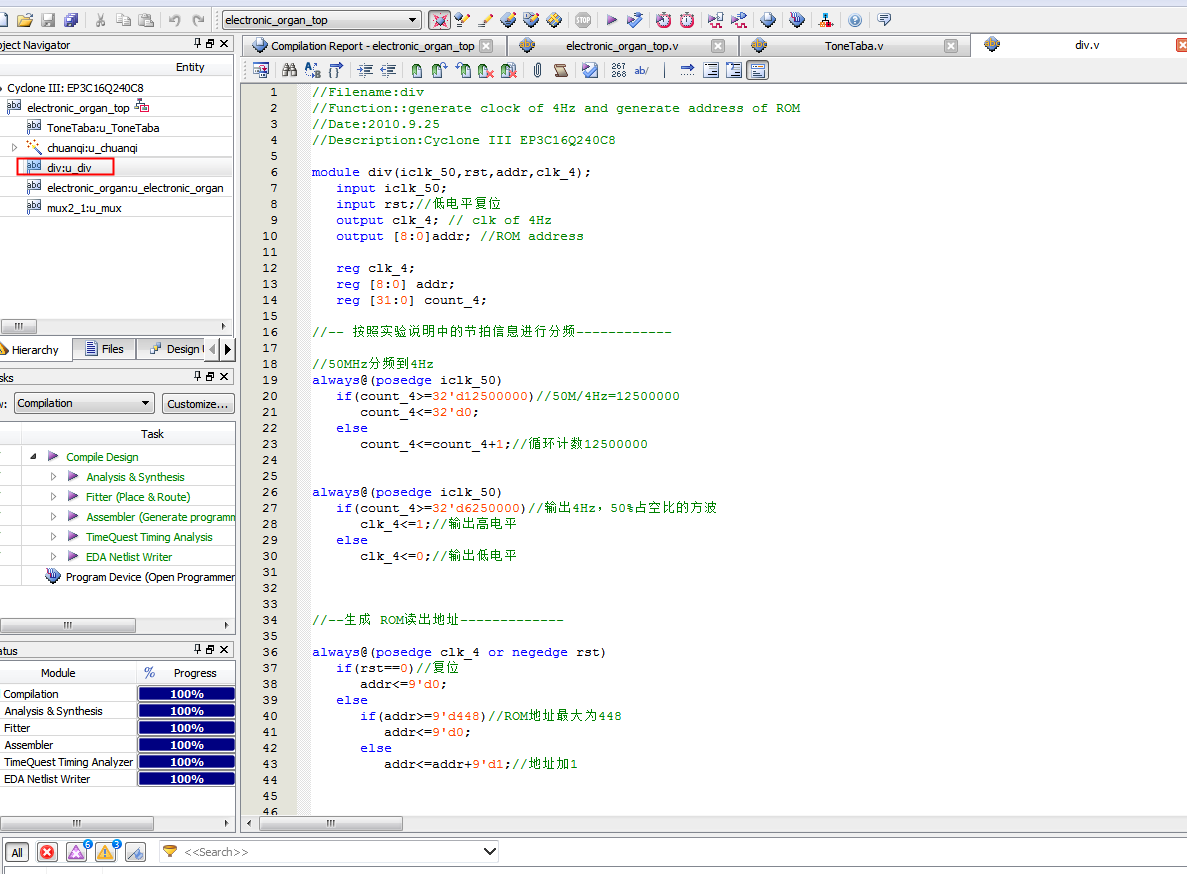Open the Compilation flow dropdown
The height and width of the screenshot is (874, 1187).
[145, 403]
